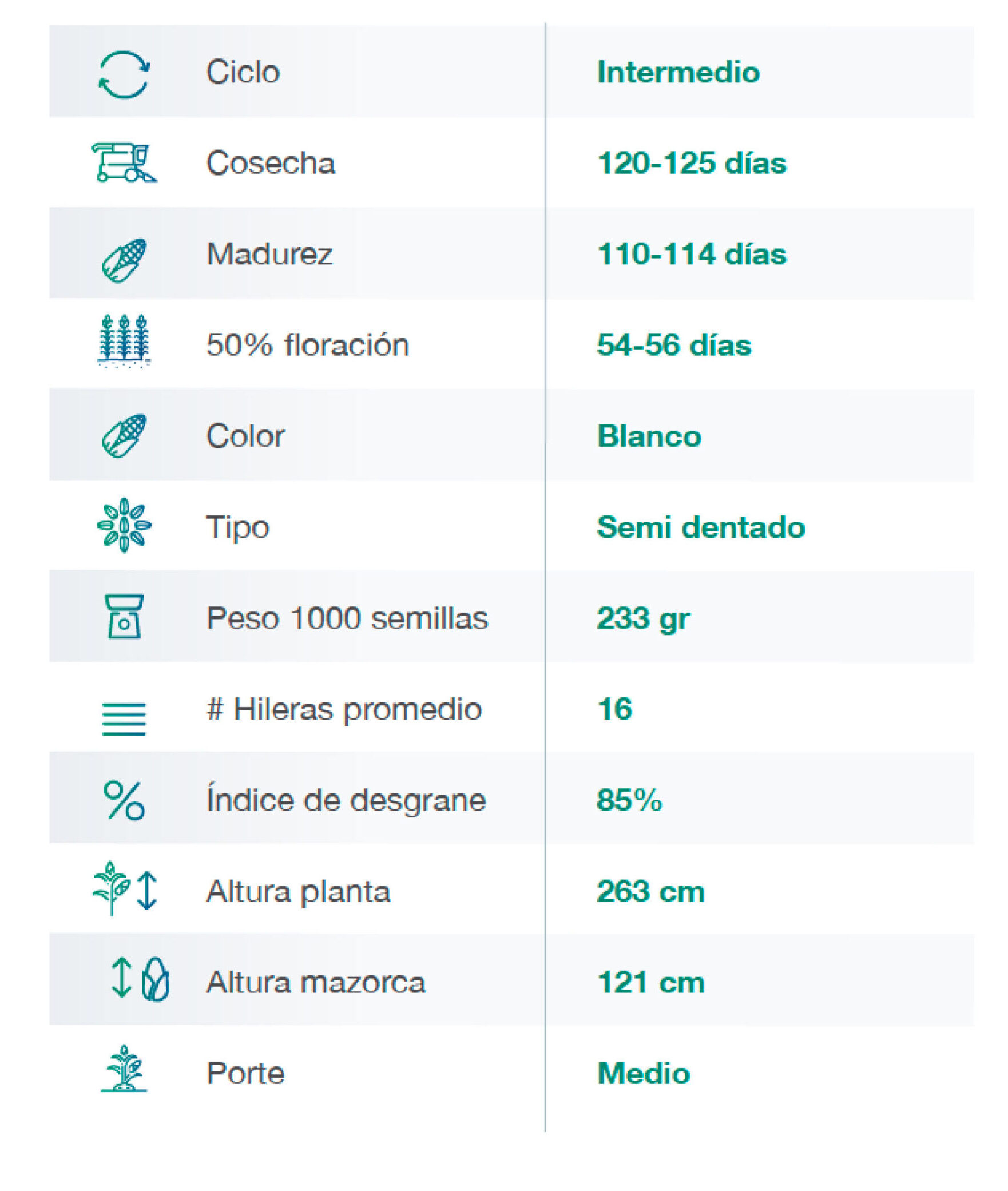The height and width of the screenshot is (1191, 1008).
Task: Click the Medio value for Porte
Action: [x=644, y=1073]
